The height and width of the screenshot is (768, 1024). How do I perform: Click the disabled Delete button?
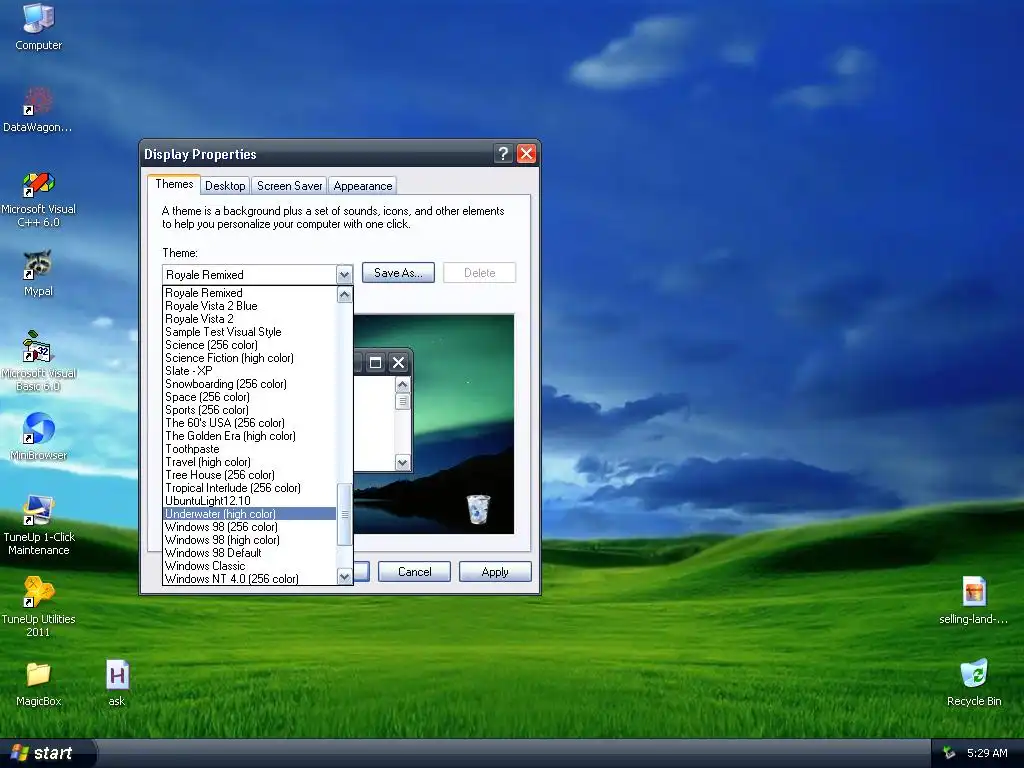[479, 273]
